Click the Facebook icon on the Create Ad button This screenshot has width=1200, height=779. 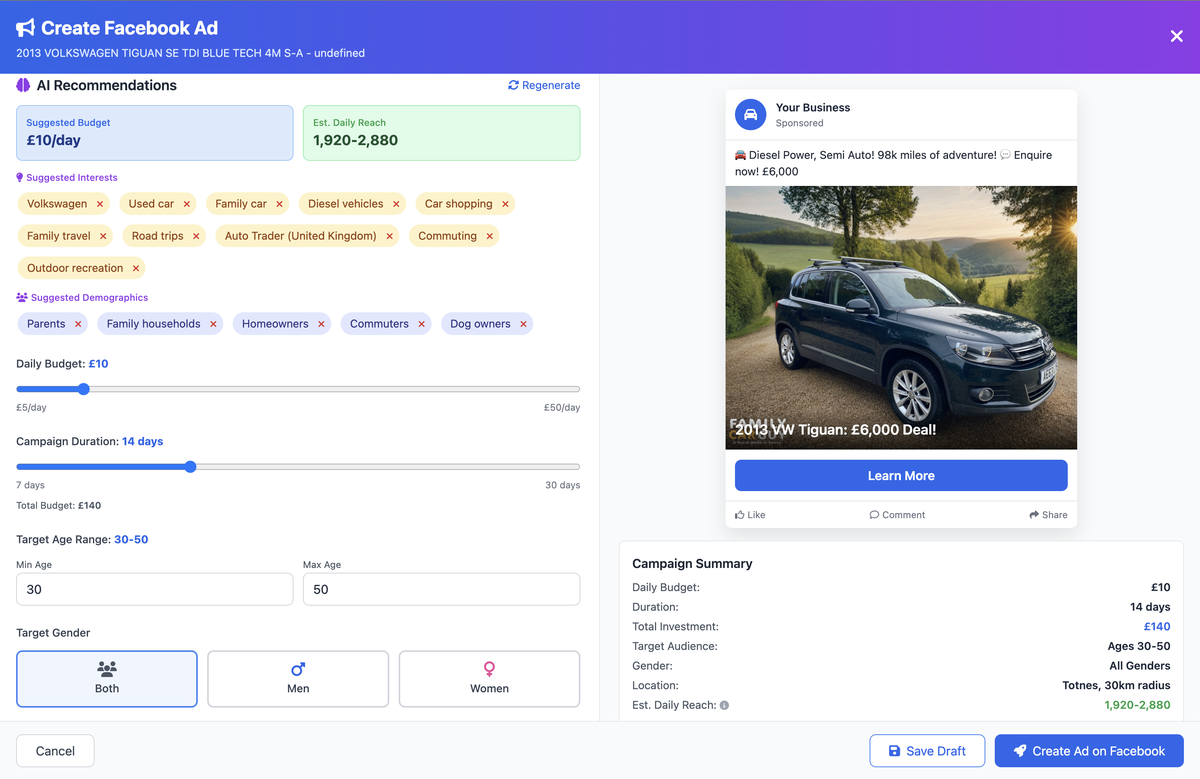1019,750
